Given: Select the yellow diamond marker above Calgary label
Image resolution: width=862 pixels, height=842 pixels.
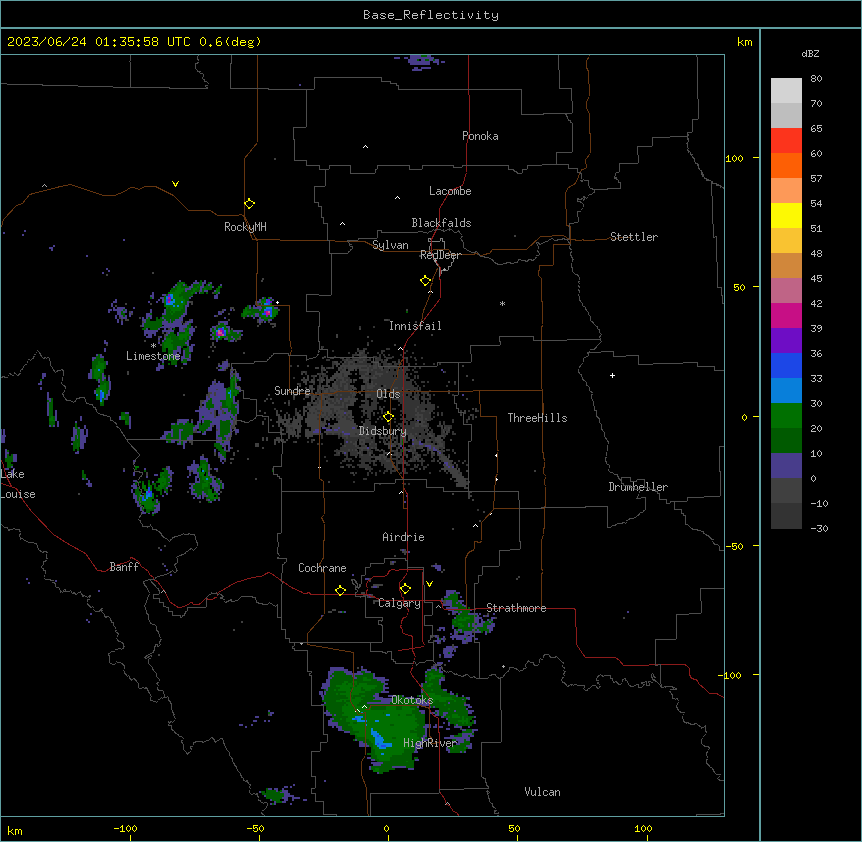Looking at the screenshot, I should [405, 589].
